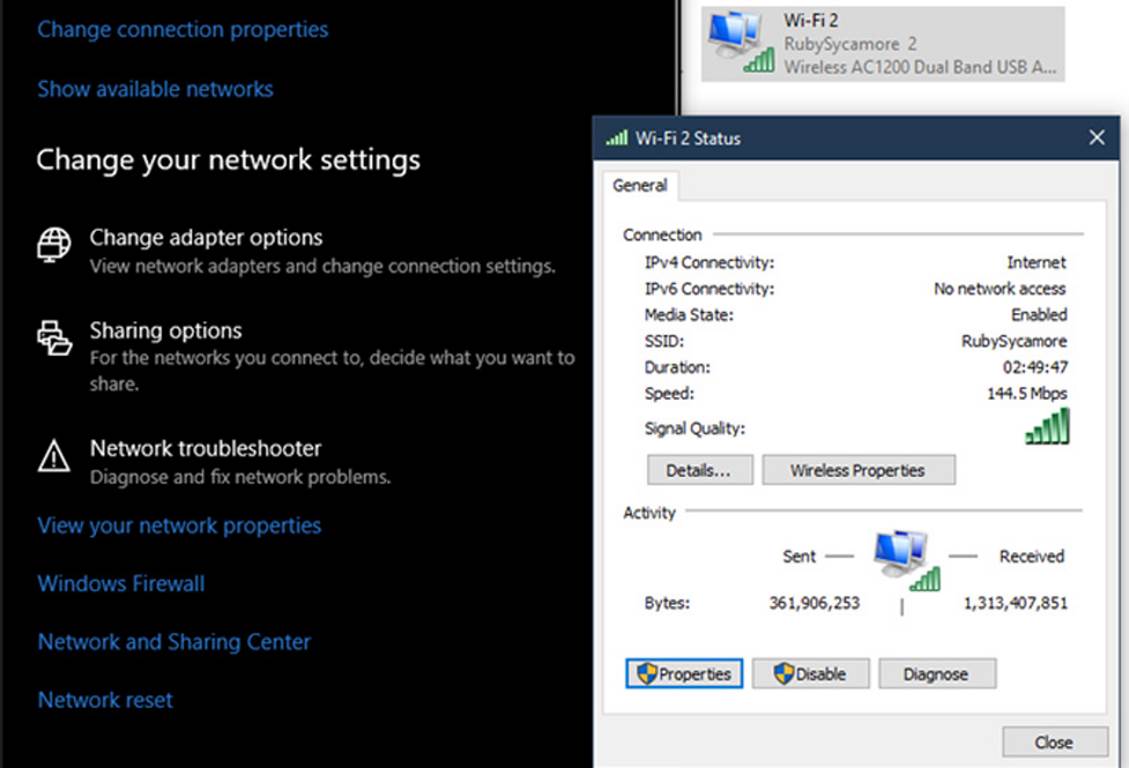
Task: Click the Change adapter options globe icon
Action: [54, 245]
